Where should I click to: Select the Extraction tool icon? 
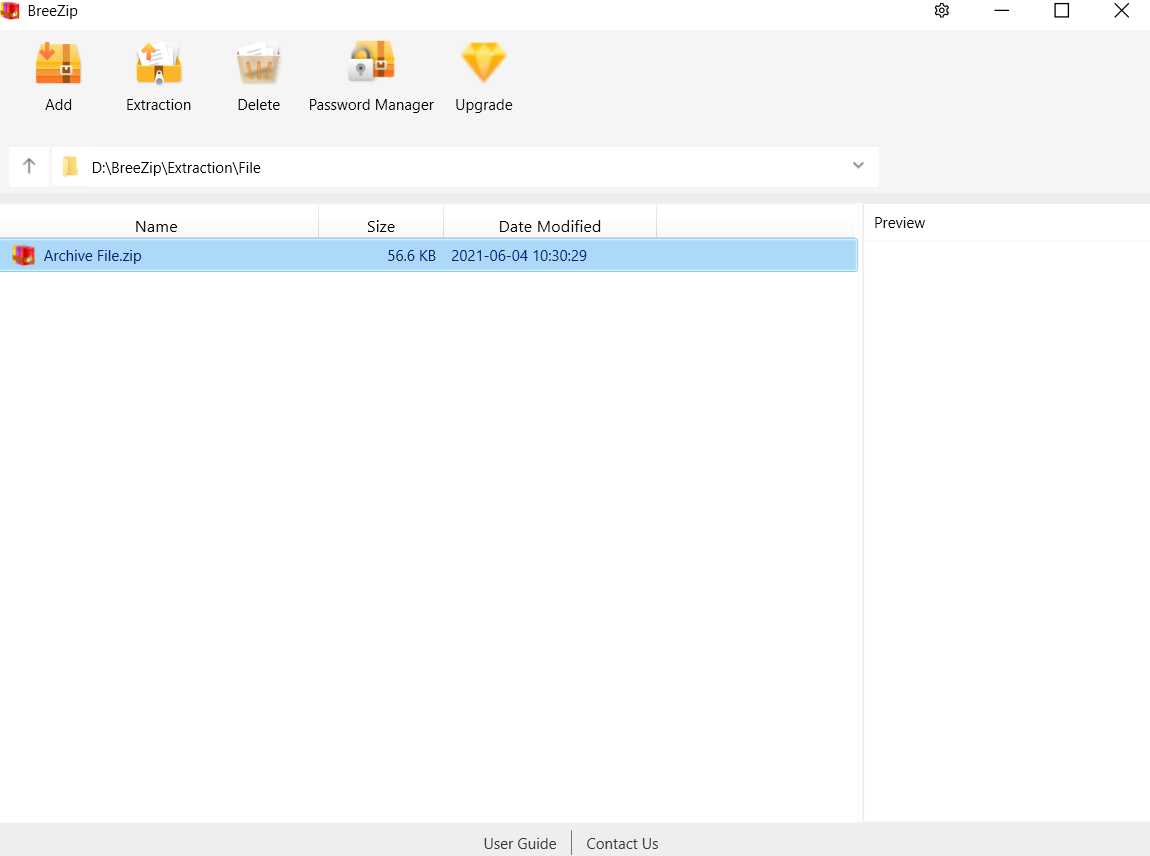(x=158, y=62)
